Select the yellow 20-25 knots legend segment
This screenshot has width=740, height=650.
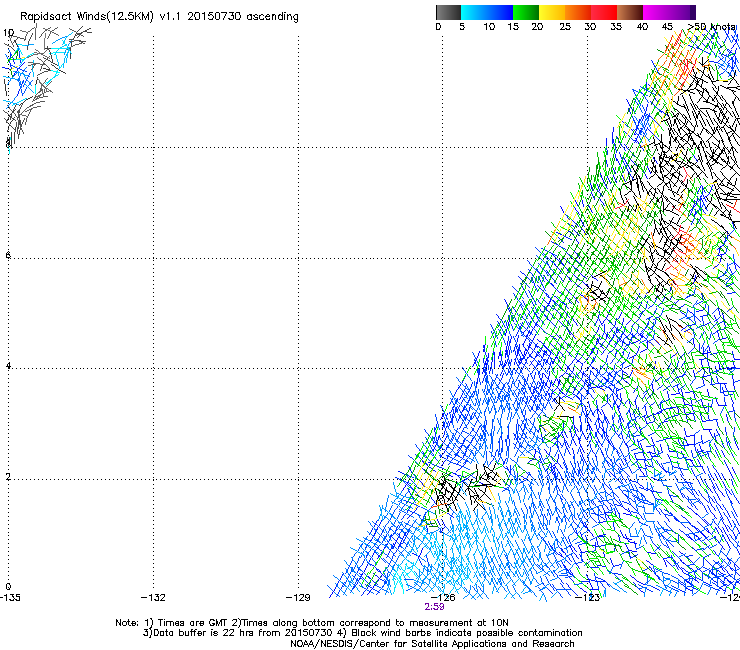tap(552, 12)
